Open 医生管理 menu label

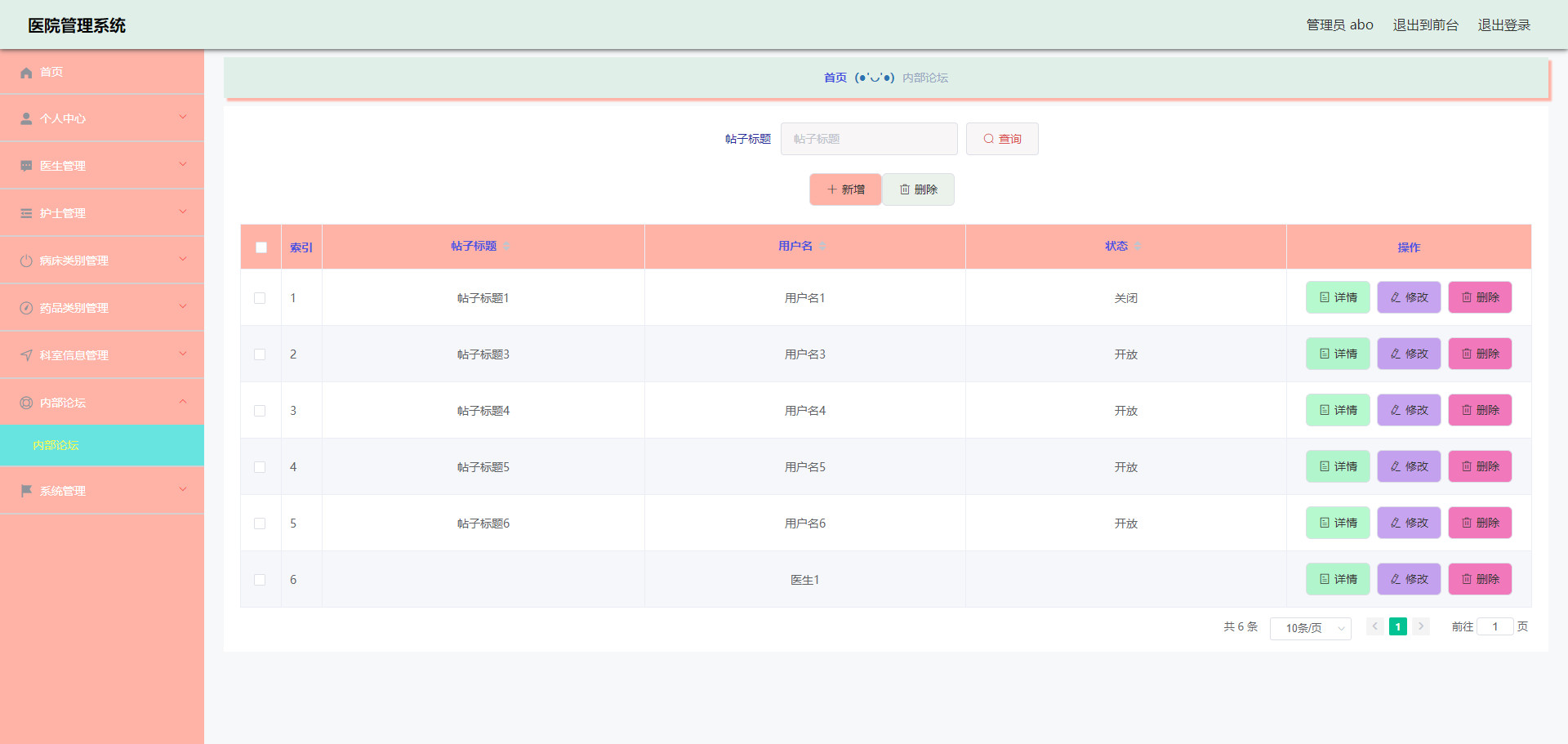coord(63,166)
